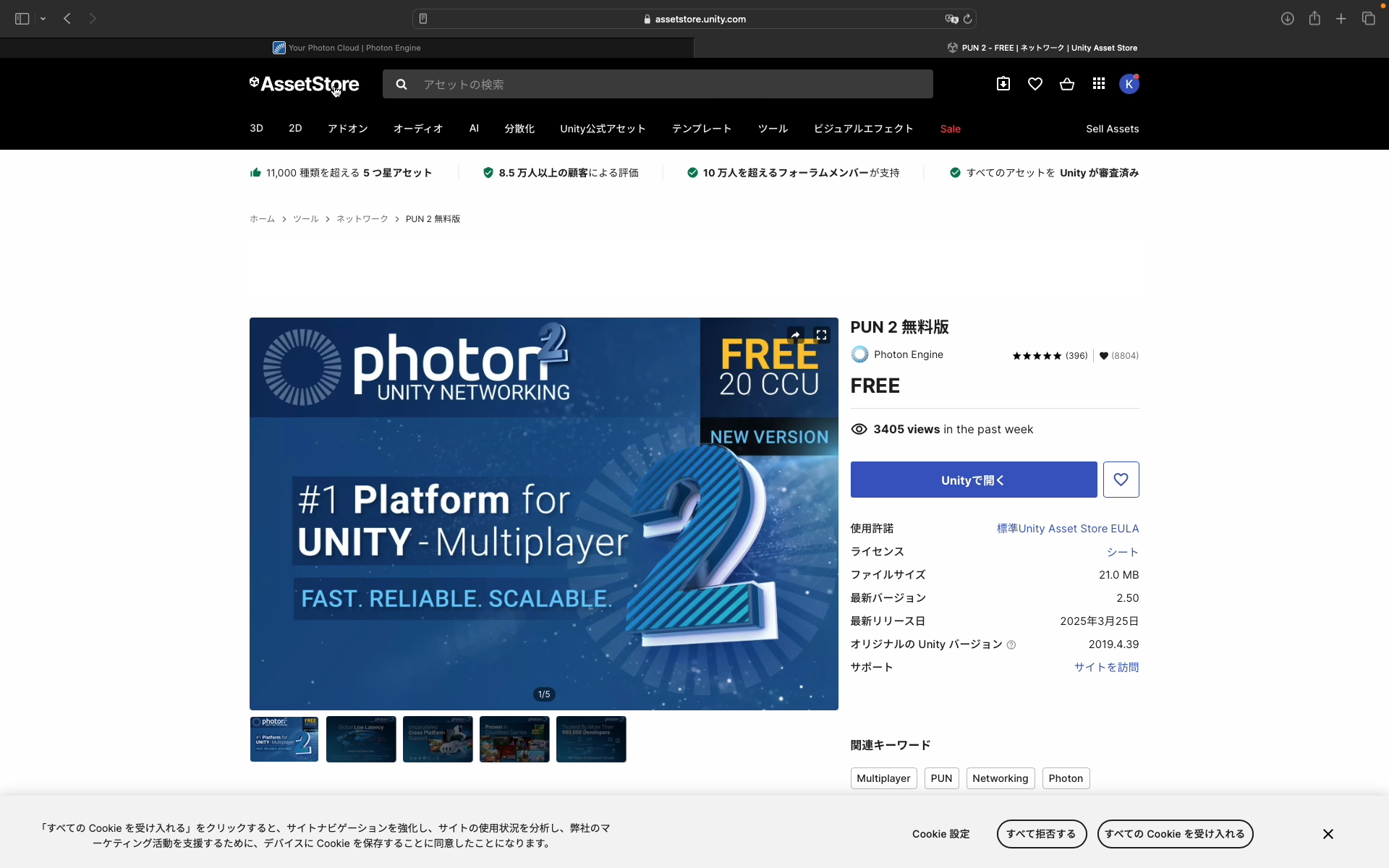The width and height of the screenshot is (1389, 868).
Task: Open the shopping cart icon
Action: [1067, 84]
